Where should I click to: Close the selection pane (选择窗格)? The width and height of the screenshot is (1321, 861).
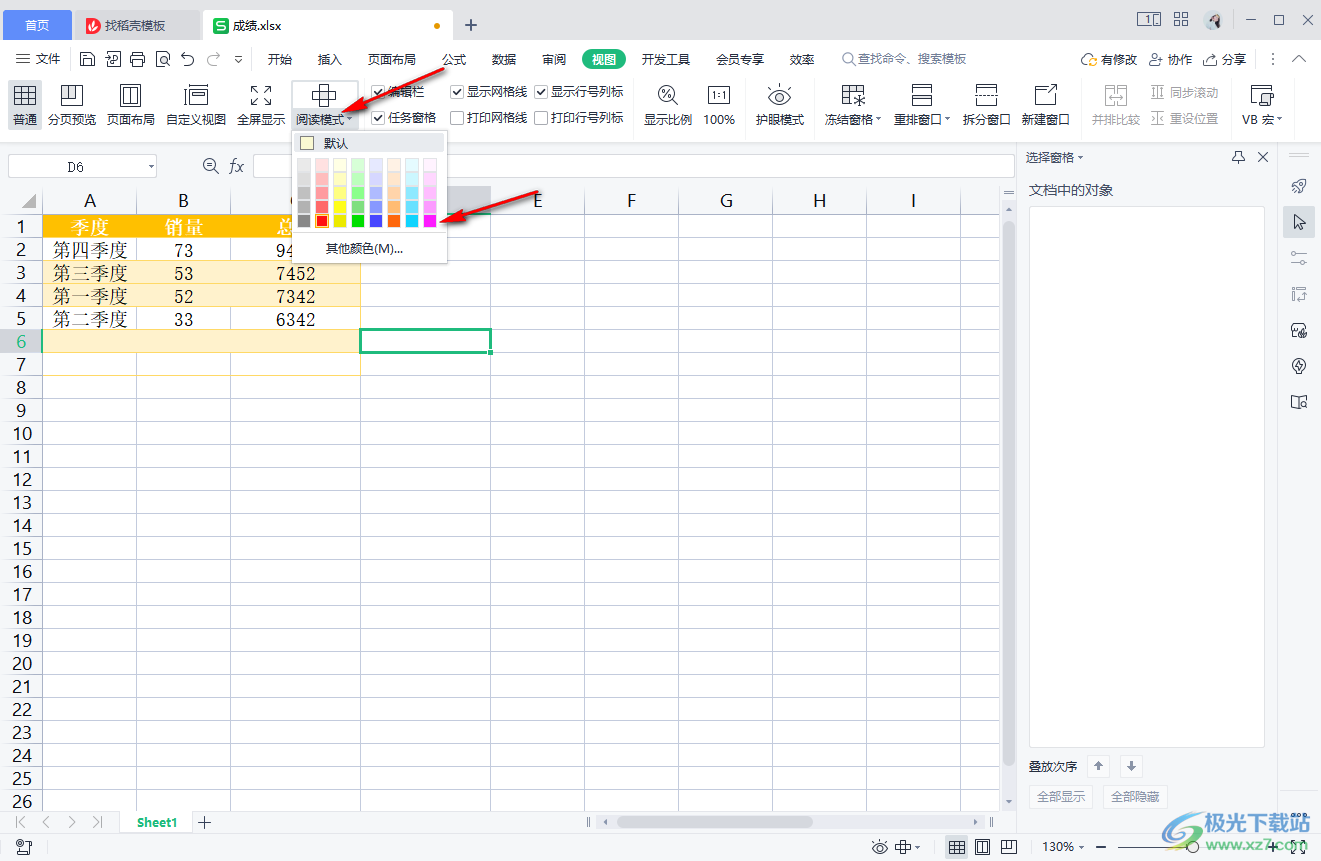[1263, 157]
